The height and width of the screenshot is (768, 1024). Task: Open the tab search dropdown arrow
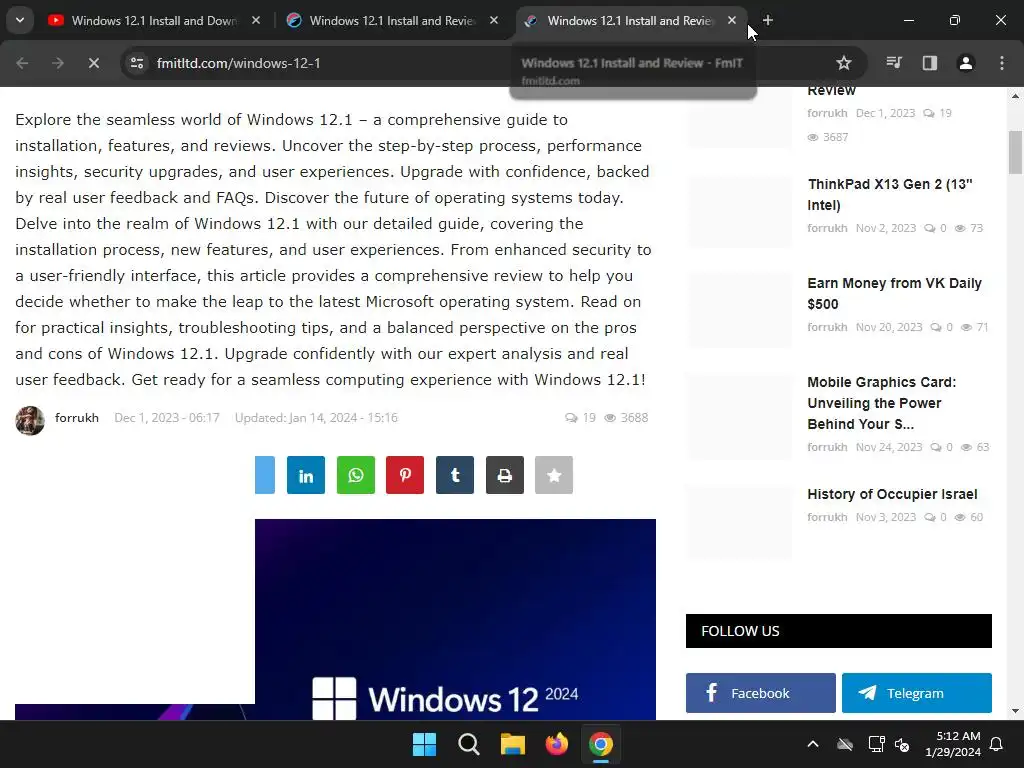pos(20,20)
